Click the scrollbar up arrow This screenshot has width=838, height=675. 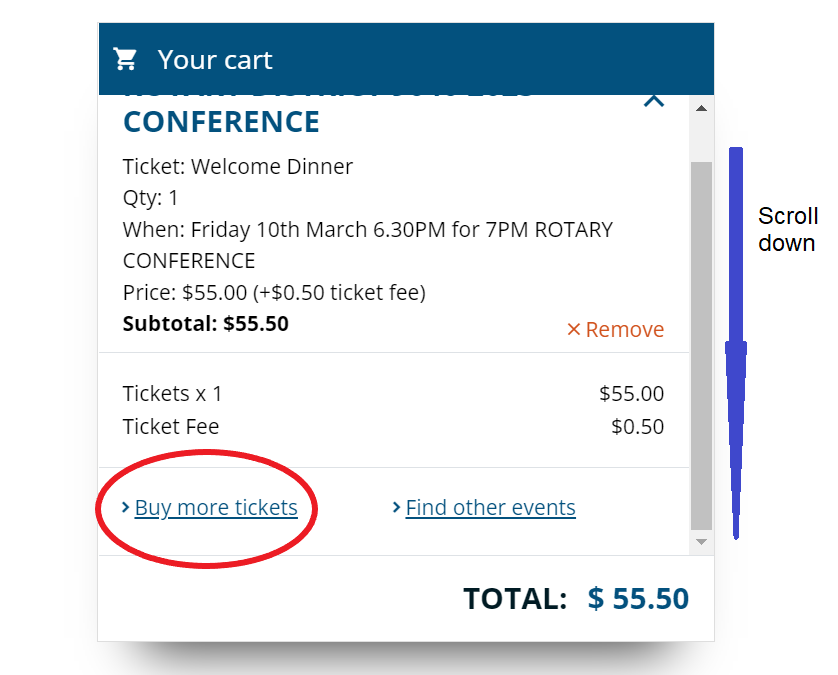point(702,108)
